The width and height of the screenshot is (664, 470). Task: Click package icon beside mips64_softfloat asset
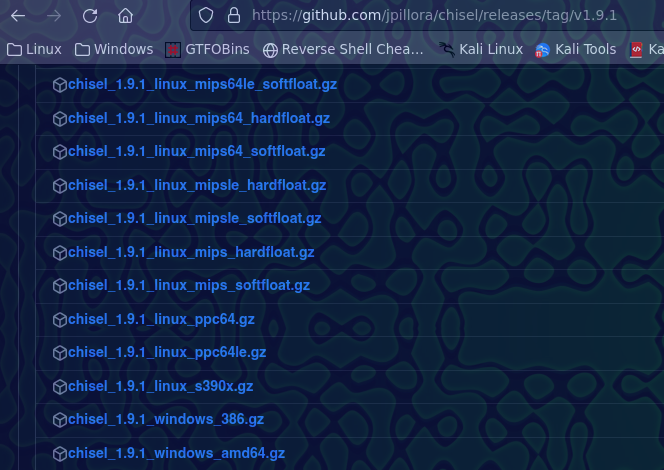pos(60,152)
